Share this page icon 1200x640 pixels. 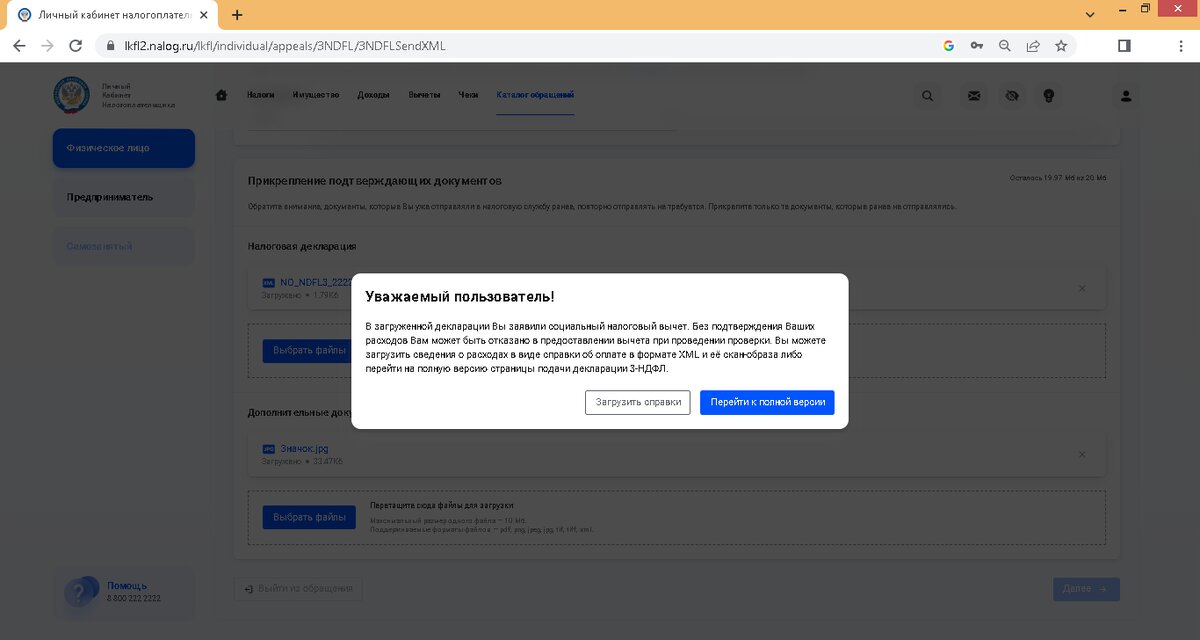tap(1033, 46)
